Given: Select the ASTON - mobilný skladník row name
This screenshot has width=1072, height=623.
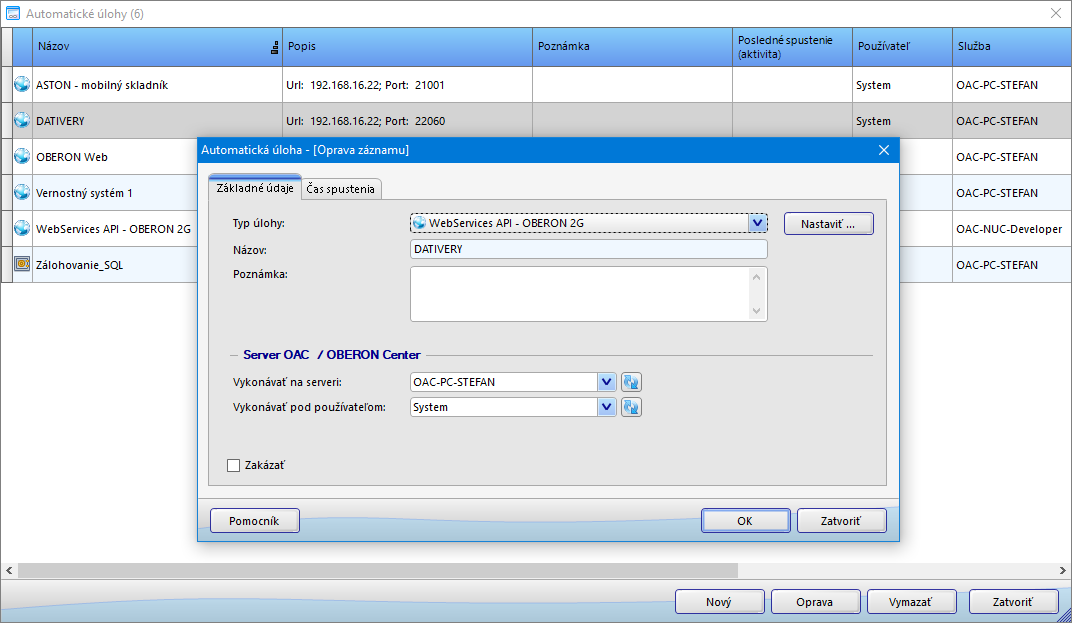Looking at the screenshot, I should coord(102,85).
